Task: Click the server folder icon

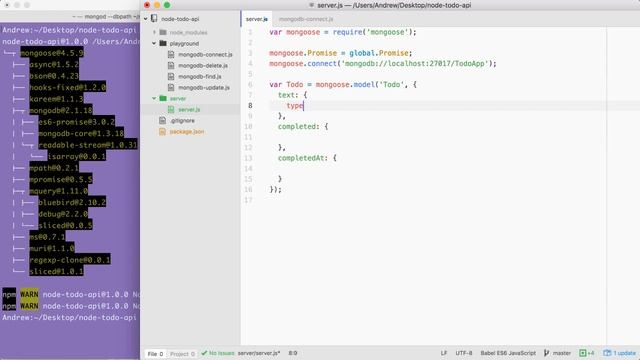Action: pyautogui.click(x=163, y=98)
